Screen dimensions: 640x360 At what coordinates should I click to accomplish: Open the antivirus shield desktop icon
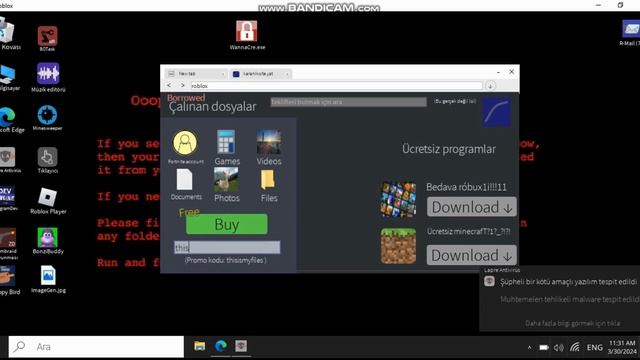[x=7, y=157]
